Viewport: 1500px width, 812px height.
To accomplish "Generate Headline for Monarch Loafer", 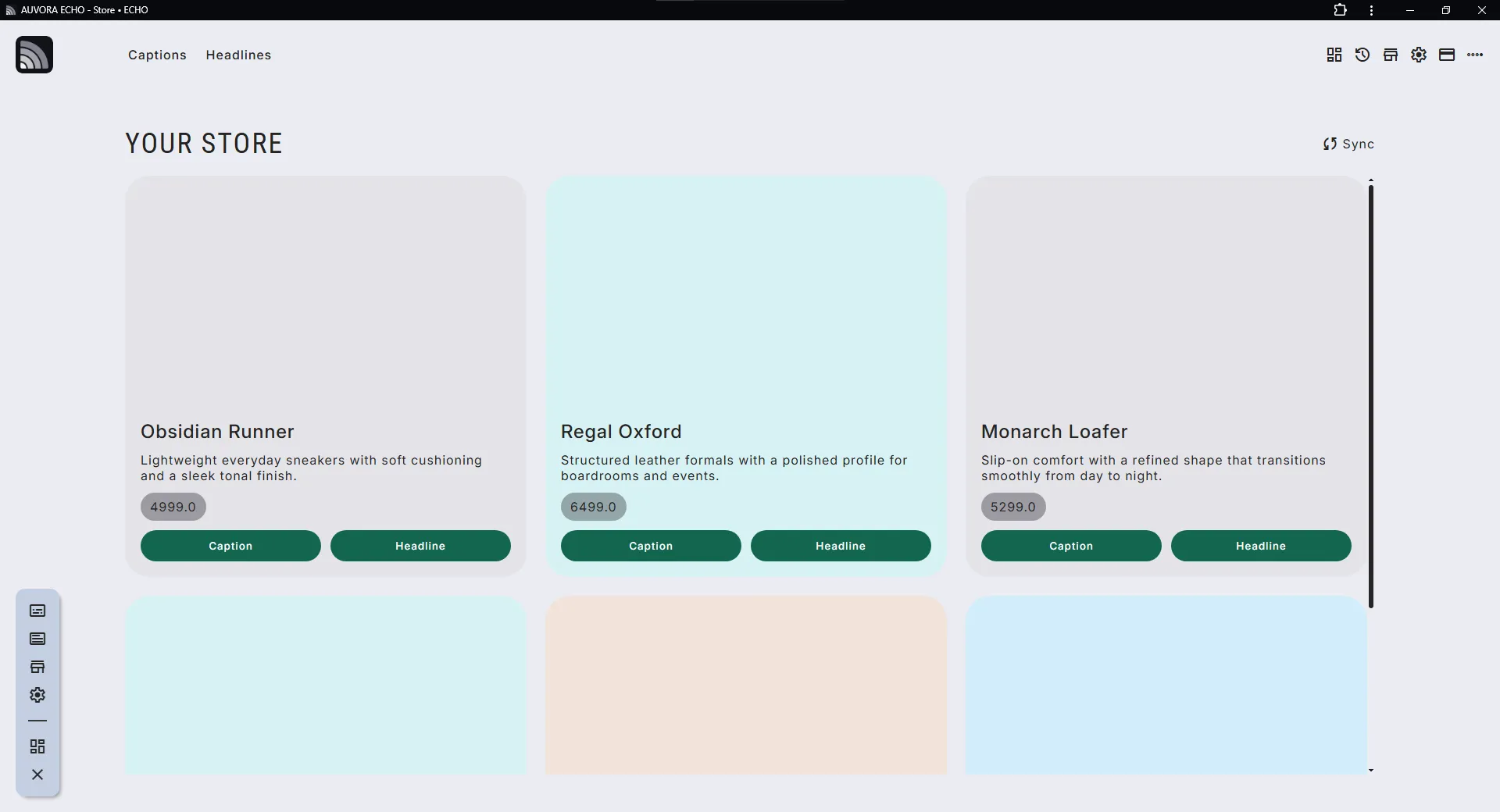I will click(1261, 546).
